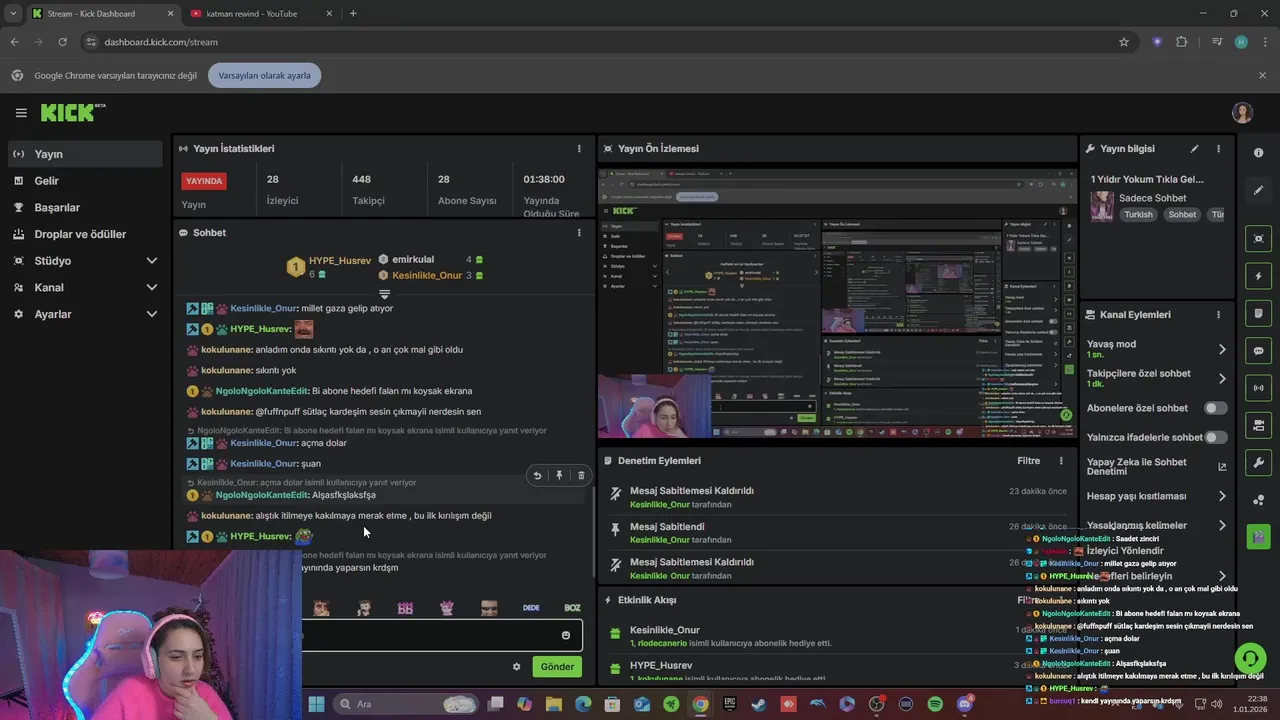Click the green support chat bubble button
Image resolution: width=1280 pixels, height=720 pixels.
tap(1250, 658)
